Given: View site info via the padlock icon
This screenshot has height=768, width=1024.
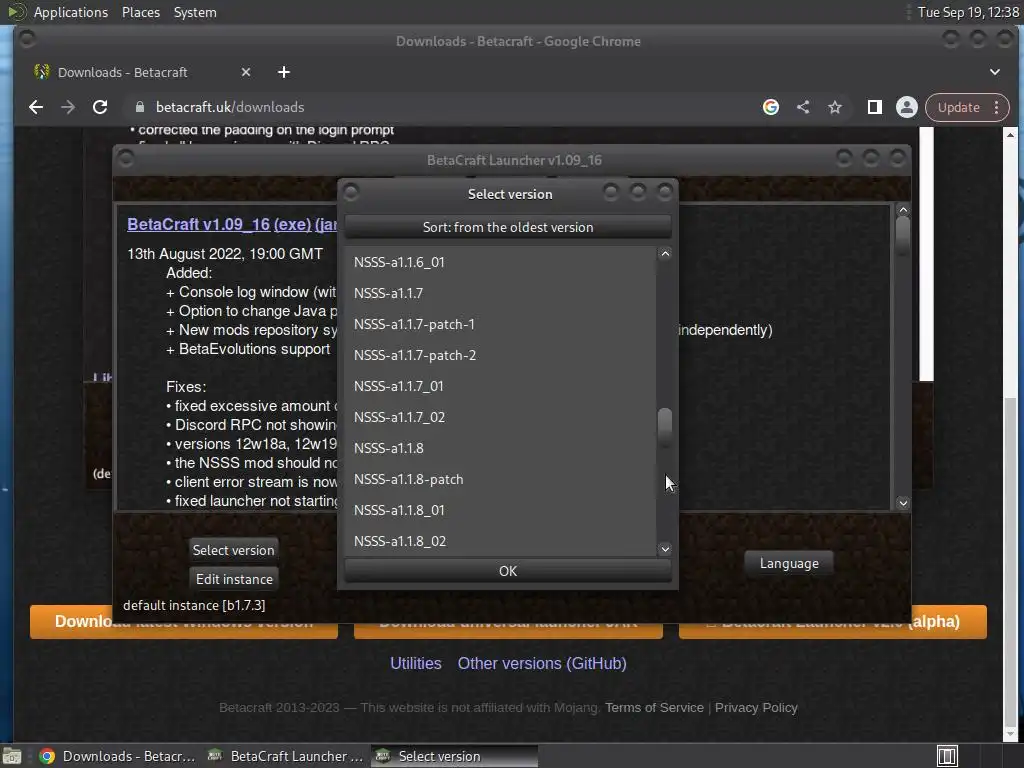Looking at the screenshot, I should (x=139, y=107).
